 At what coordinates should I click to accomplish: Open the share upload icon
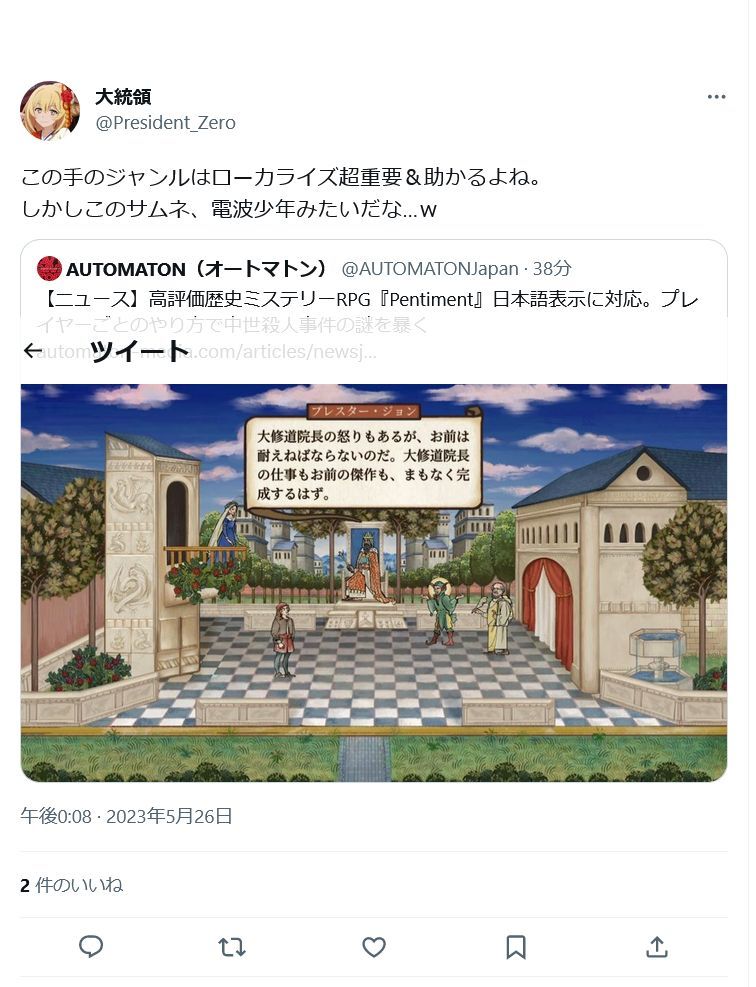tap(657, 946)
